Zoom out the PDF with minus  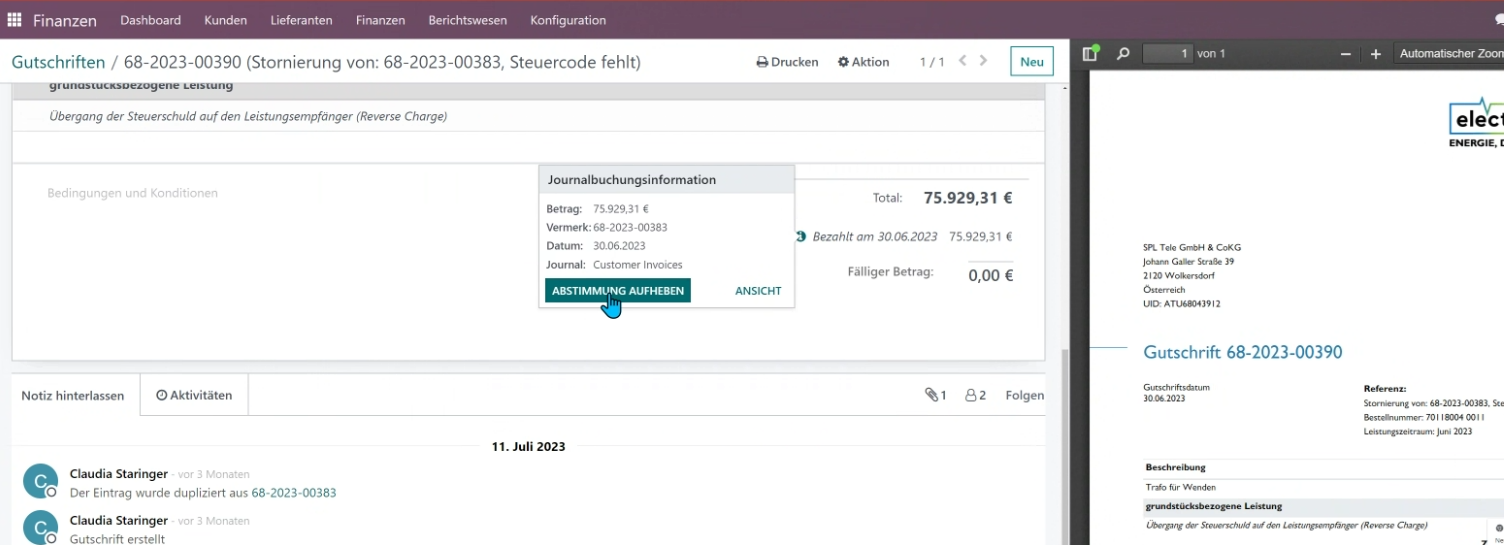point(1346,54)
